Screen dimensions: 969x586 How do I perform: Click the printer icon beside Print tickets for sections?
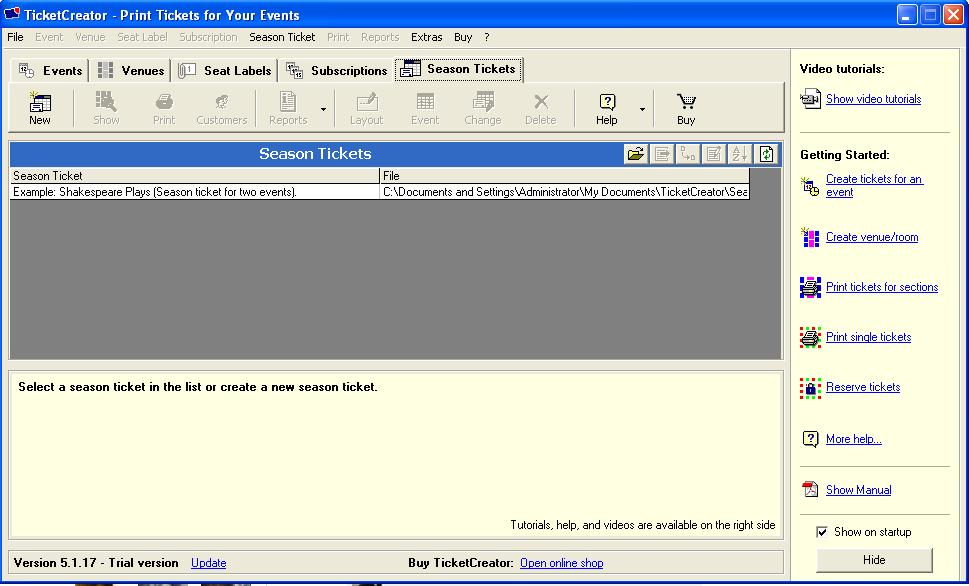pos(810,287)
